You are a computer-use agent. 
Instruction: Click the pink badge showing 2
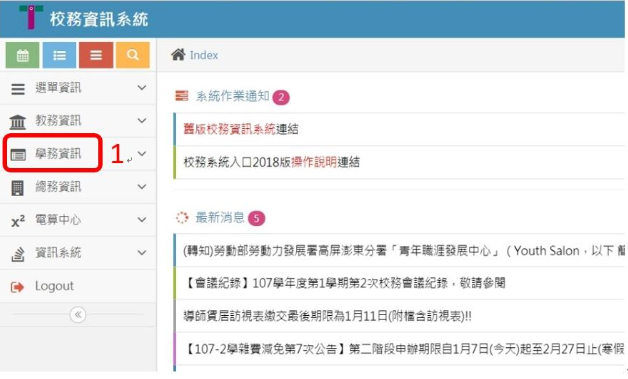tap(281, 97)
